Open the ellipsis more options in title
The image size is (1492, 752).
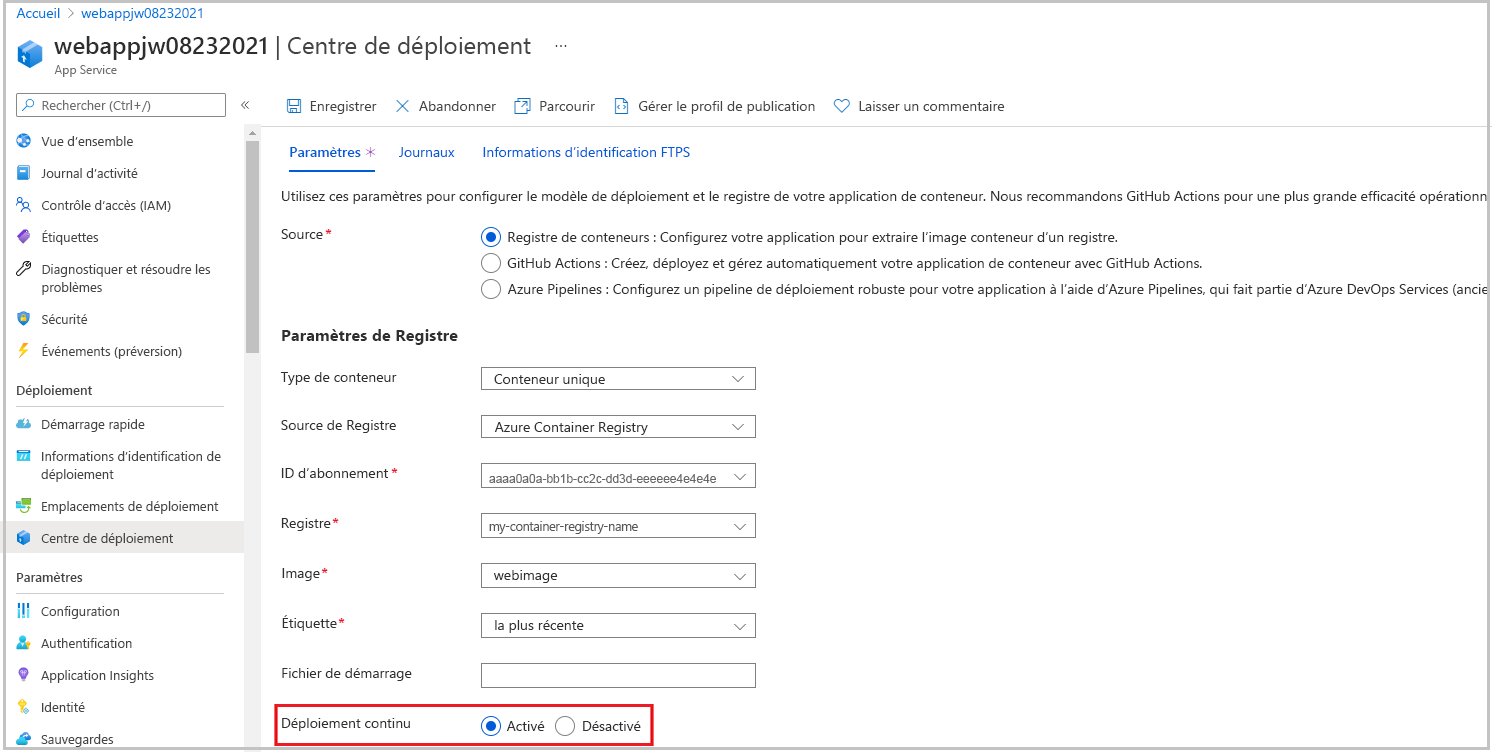(x=561, y=46)
